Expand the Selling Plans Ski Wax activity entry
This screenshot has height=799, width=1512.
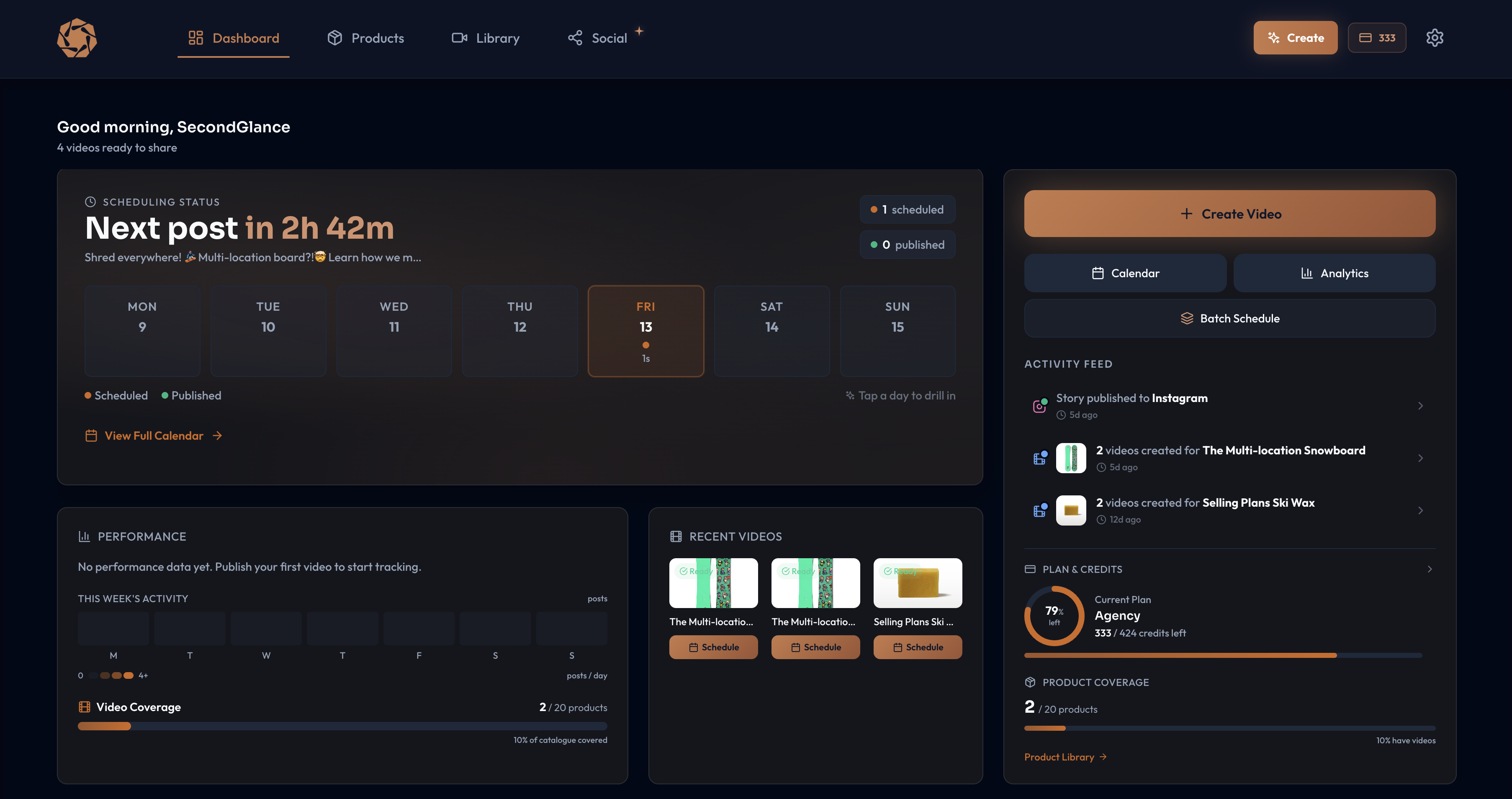[1420, 510]
